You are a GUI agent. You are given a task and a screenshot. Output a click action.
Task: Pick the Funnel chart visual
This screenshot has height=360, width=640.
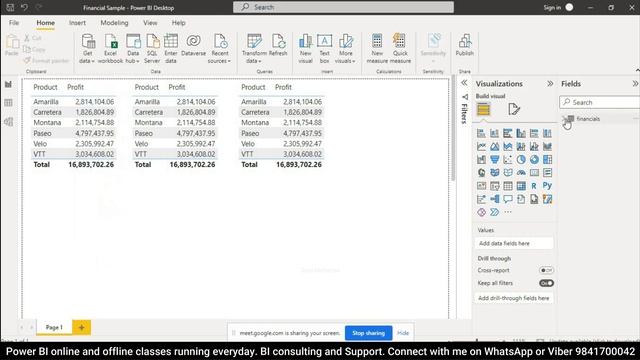click(x=495, y=160)
